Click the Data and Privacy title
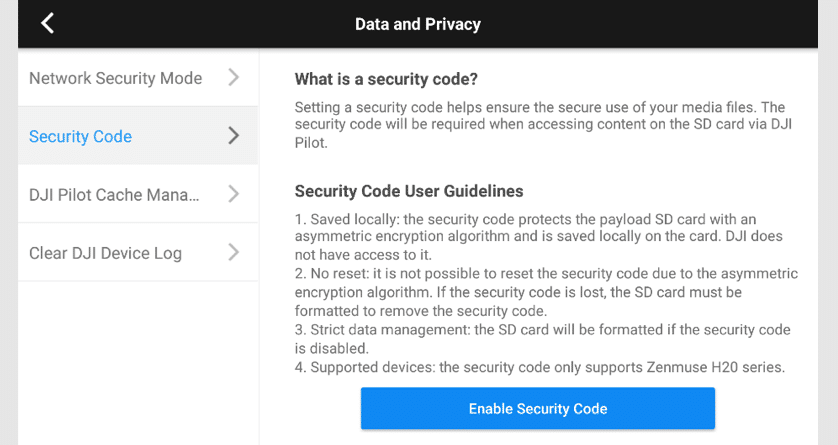This screenshot has width=838, height=445. click(x=418, y=24)
